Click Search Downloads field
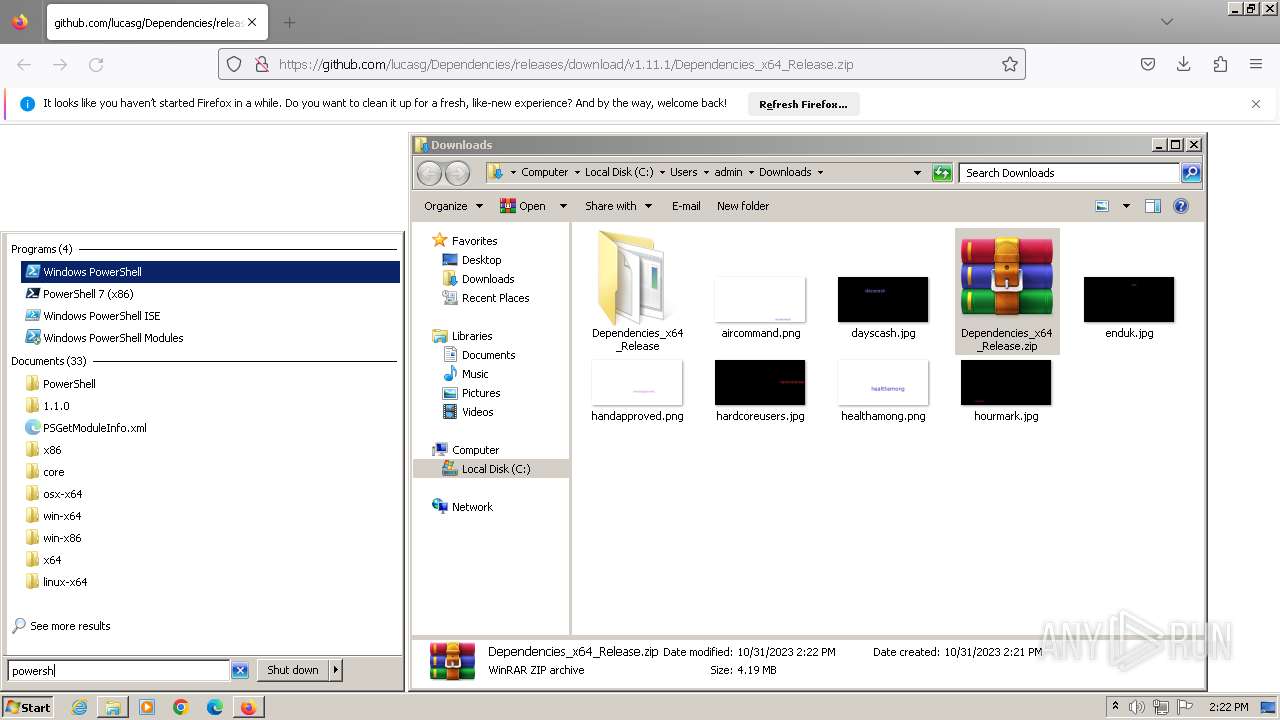1280x720 pixels. (x=1069, y=173)
